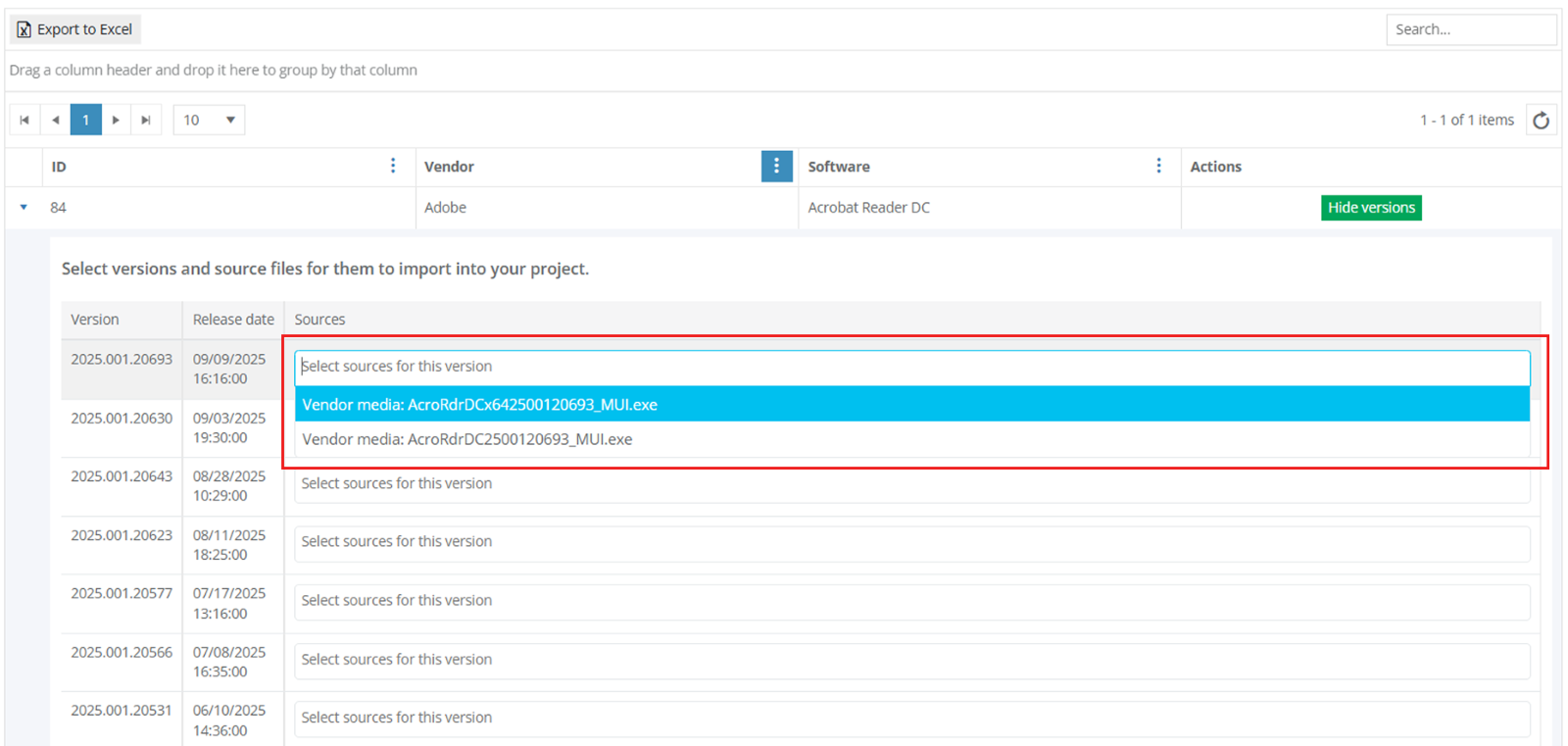The image size is (1568, 746).
Task: Click the Export to Excel button
Action: coord(75,29)
